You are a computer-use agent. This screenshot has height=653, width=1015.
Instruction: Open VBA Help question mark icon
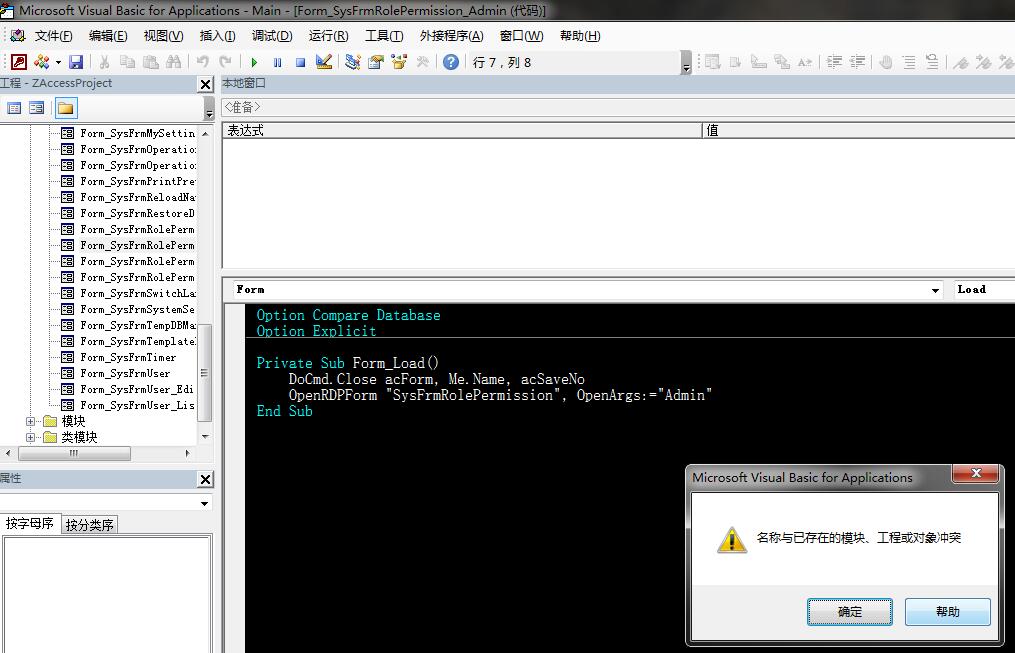coord(451,62)
